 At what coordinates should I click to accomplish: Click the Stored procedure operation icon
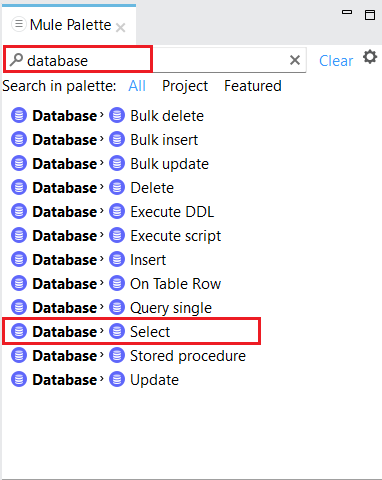117,355
